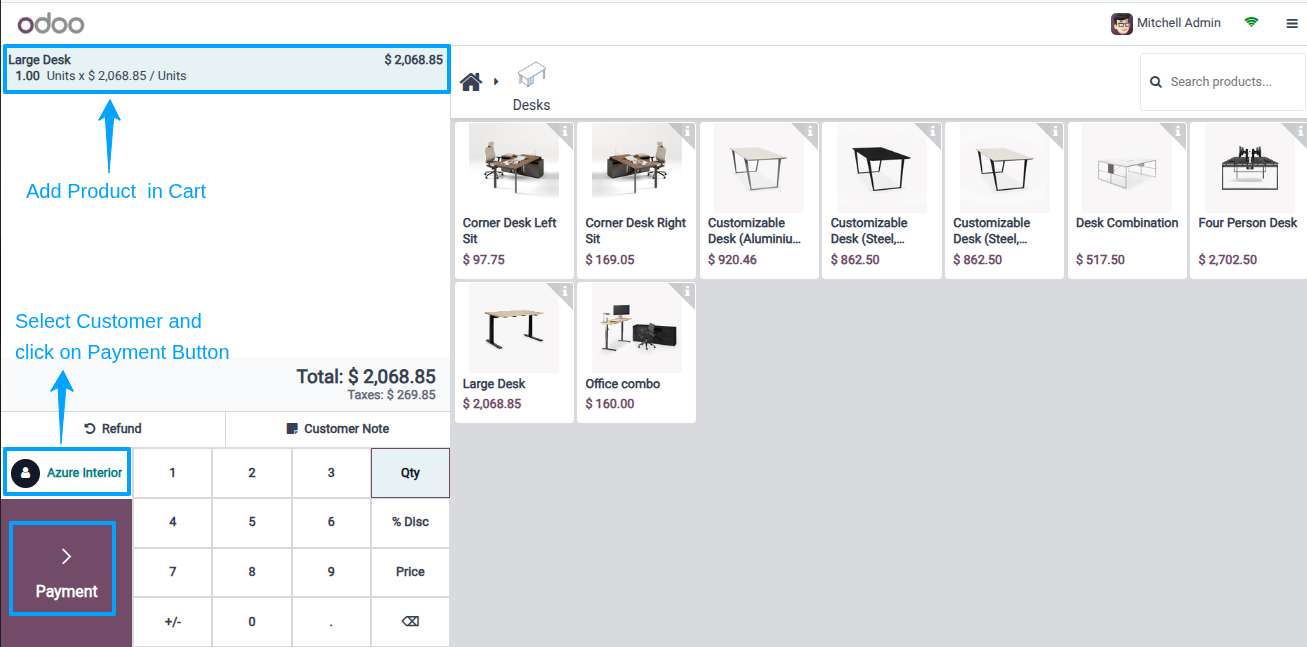Activate the Qty mode button
Viewport: 1307px width, 647px height.
tap(410, 473)
